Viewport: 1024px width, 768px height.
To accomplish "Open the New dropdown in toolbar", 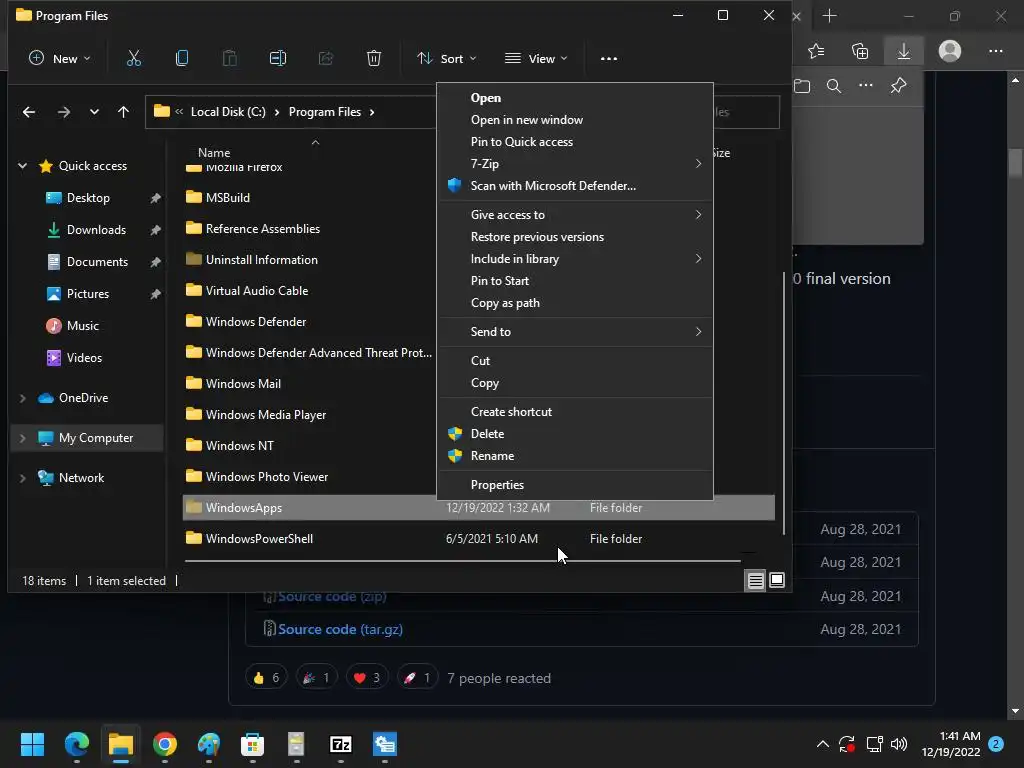I will (x=60, y=59).
